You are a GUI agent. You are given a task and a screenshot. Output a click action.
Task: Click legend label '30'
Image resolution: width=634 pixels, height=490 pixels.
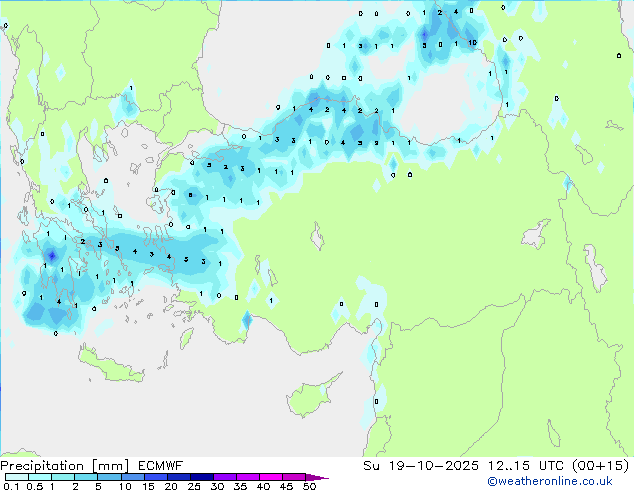[217, 486]
